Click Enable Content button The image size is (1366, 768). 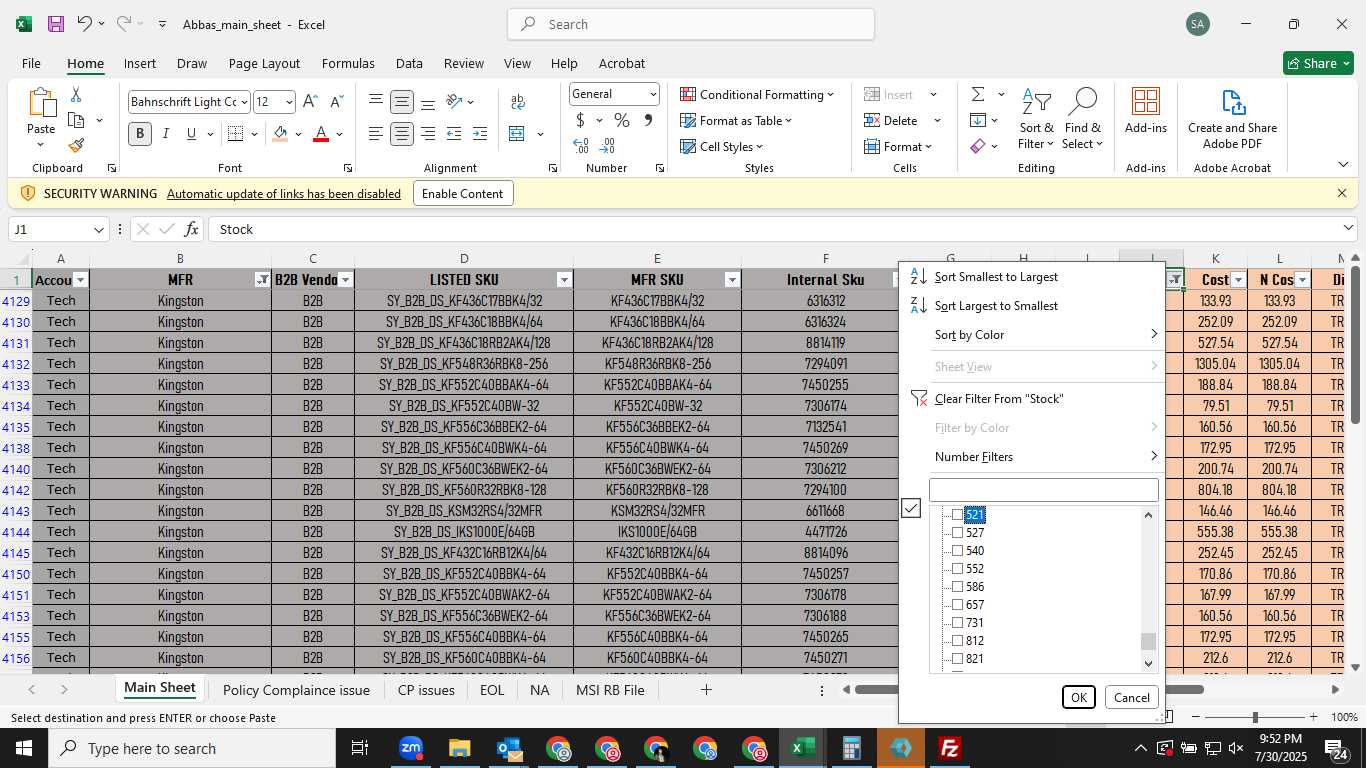coord(463,194)
